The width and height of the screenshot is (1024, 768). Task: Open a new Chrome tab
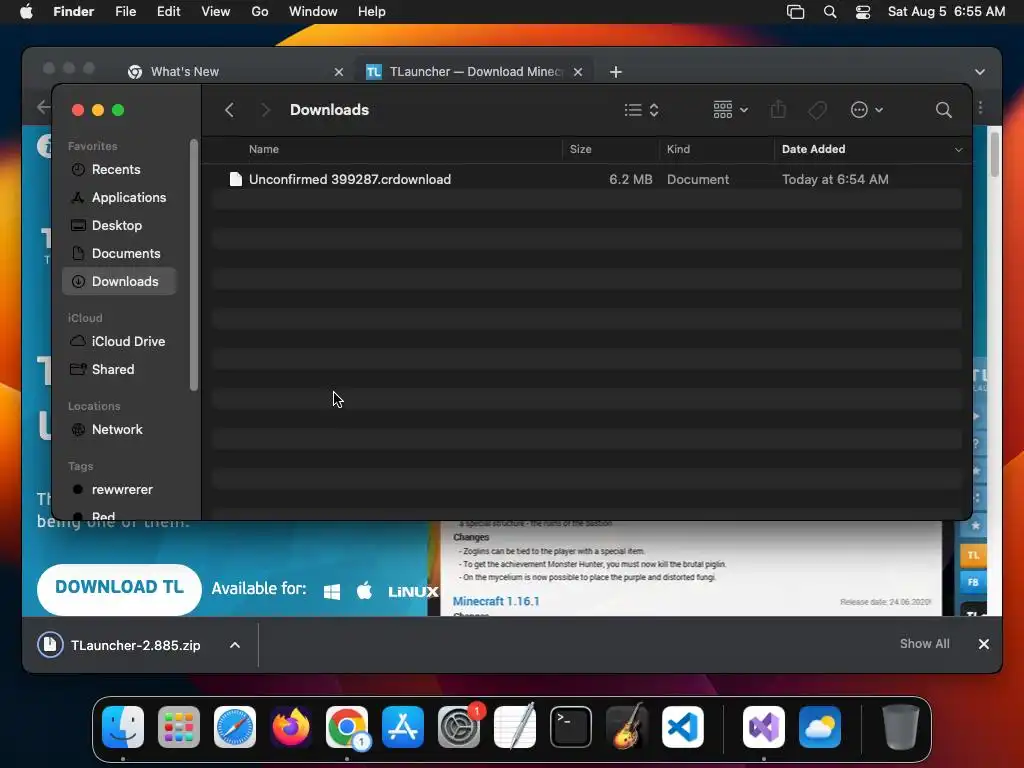pos(616,72)
